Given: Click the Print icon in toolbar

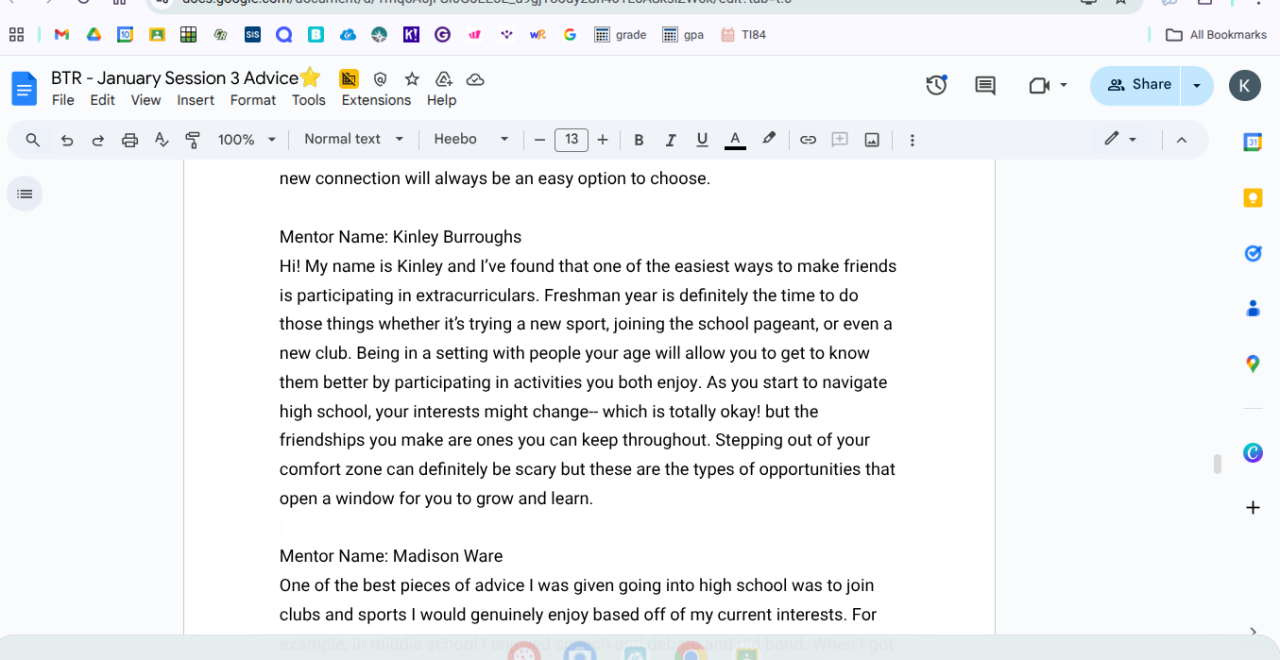Looking at the screenshot, I should (129, 140).
